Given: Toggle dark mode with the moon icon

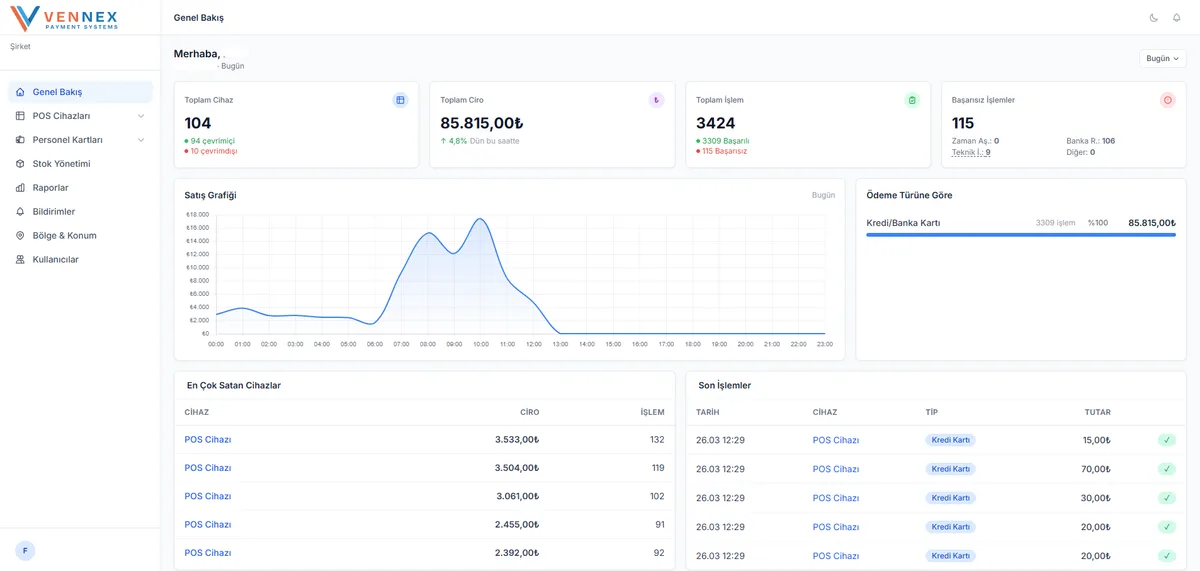Looking at the screenshot, I should pyautogui.click(x=1154, y=17).
